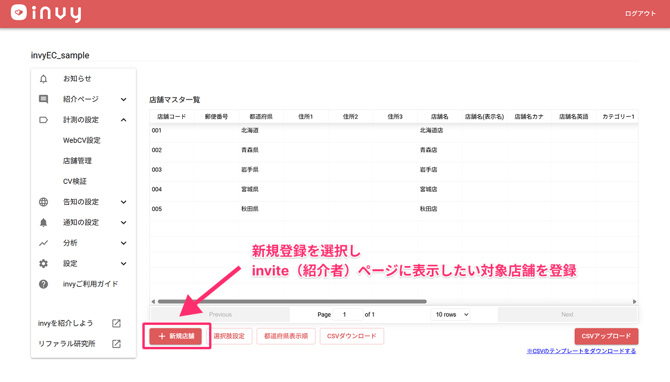Open 店舗管理 submenu item
This screenshot has width=670, height=382.
coord(77,161)
